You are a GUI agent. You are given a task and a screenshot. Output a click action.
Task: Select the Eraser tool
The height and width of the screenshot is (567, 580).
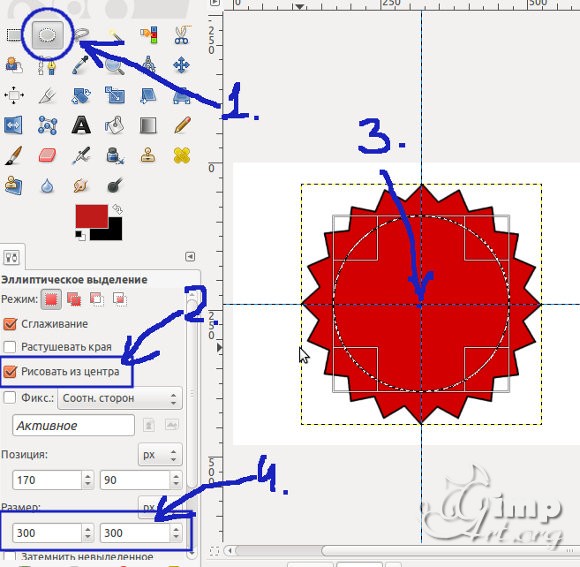coord(47,155)
